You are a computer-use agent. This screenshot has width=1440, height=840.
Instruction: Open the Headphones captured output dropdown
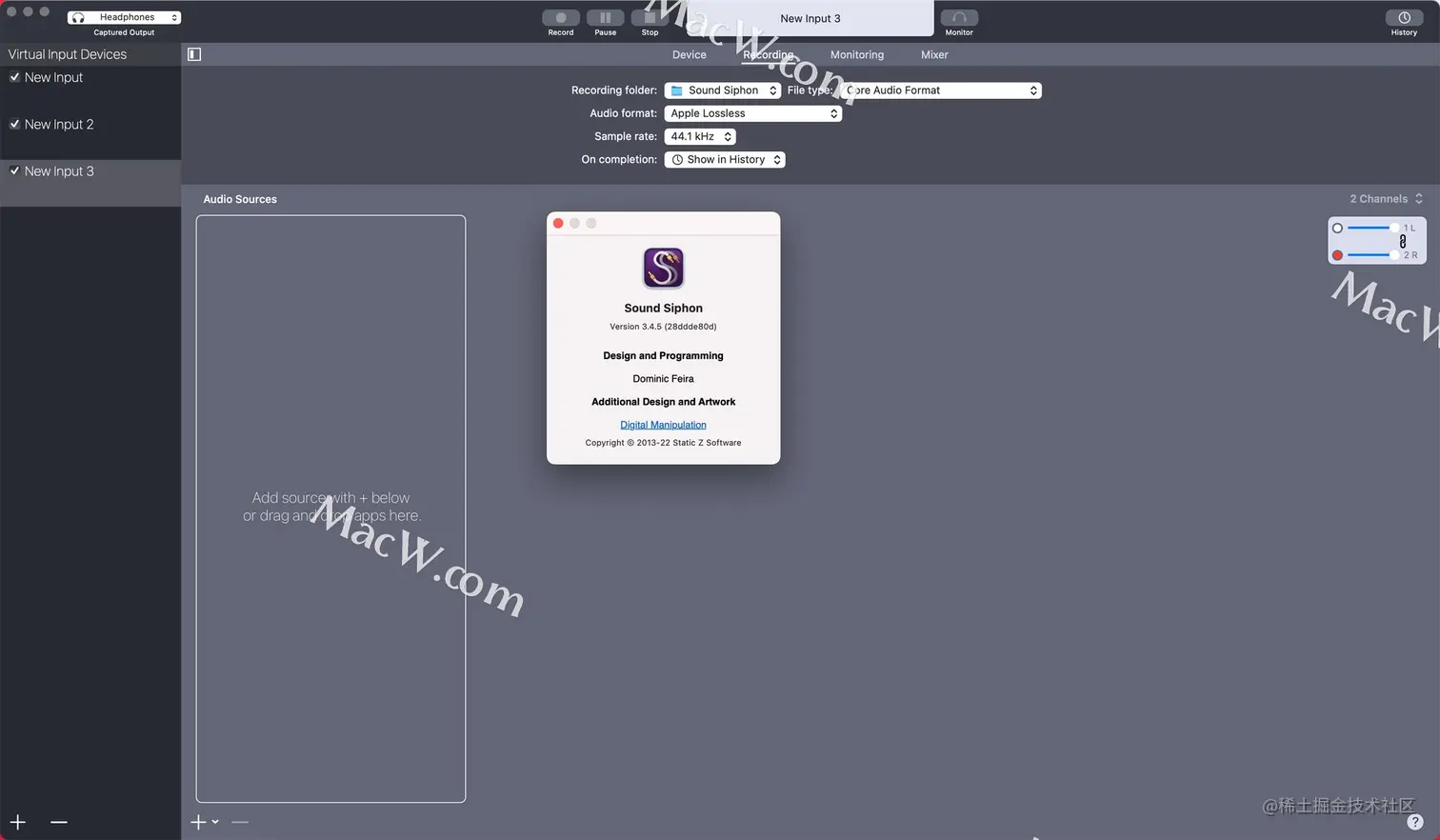124,17
